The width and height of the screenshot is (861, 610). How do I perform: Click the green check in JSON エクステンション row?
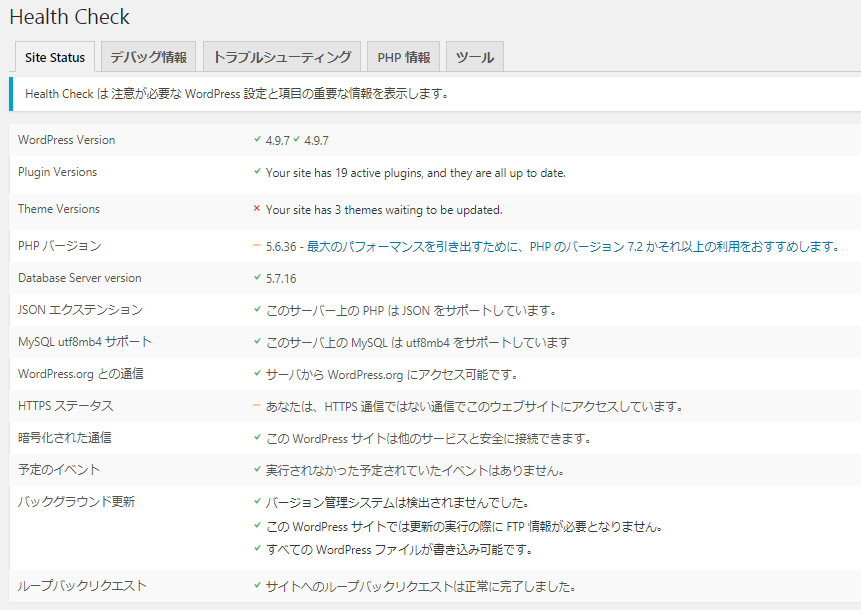pos(257,309)
